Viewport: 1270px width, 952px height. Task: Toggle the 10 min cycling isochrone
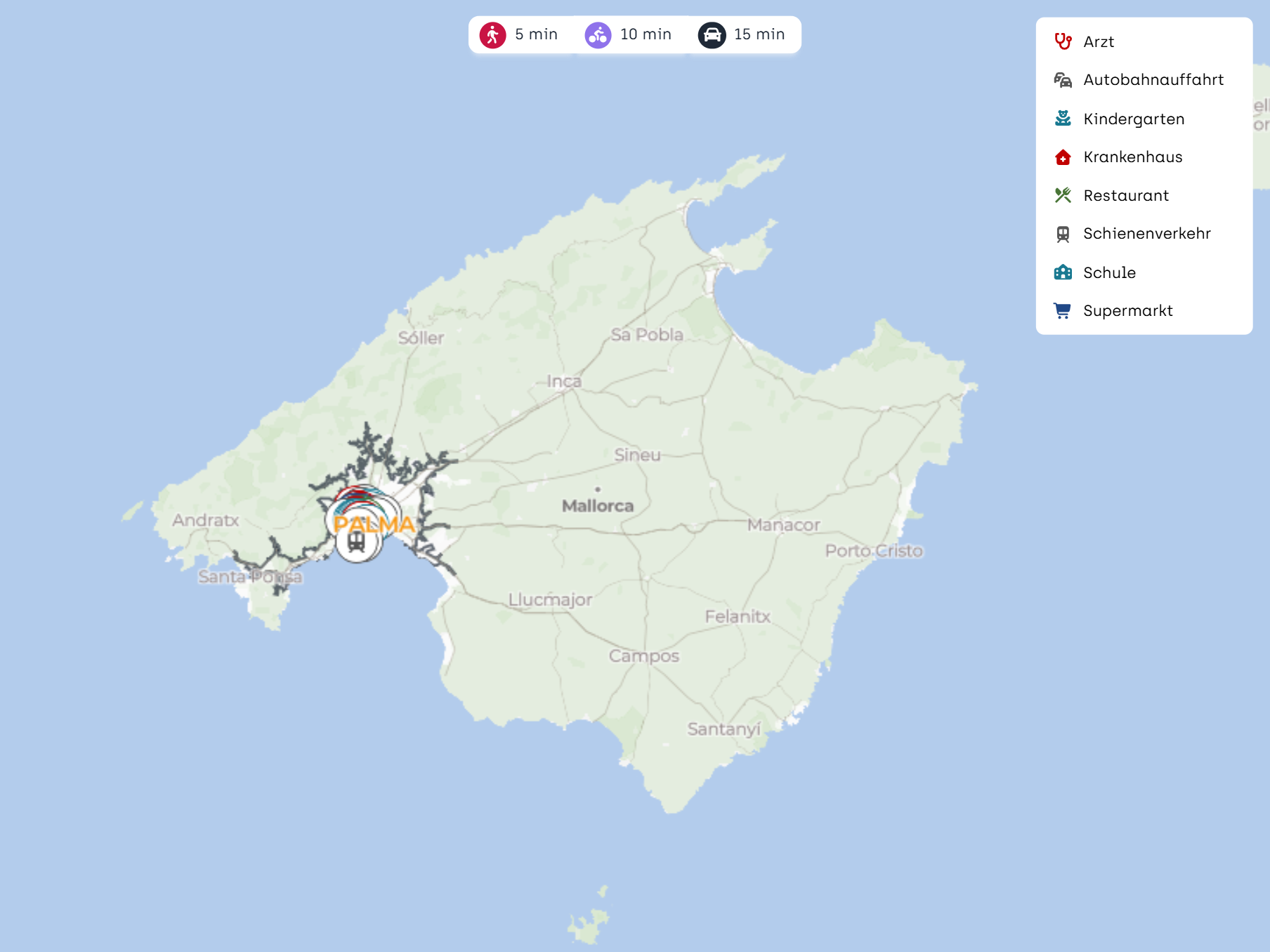click(x=629, y=34)
